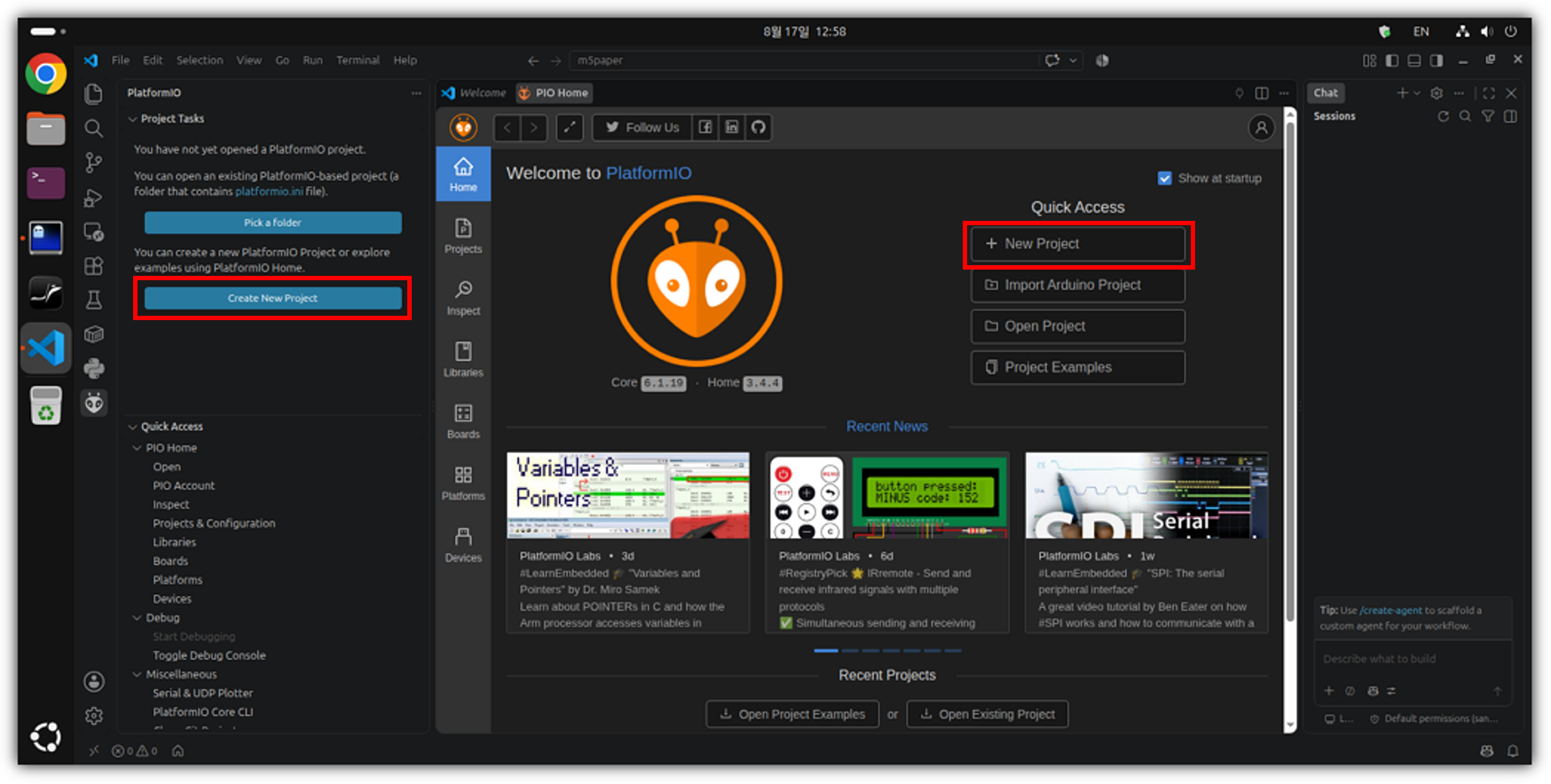Collapse the Debug tree group
Image resolution: width=1551 pixels, height=784 pixels.
coord(138,618)
